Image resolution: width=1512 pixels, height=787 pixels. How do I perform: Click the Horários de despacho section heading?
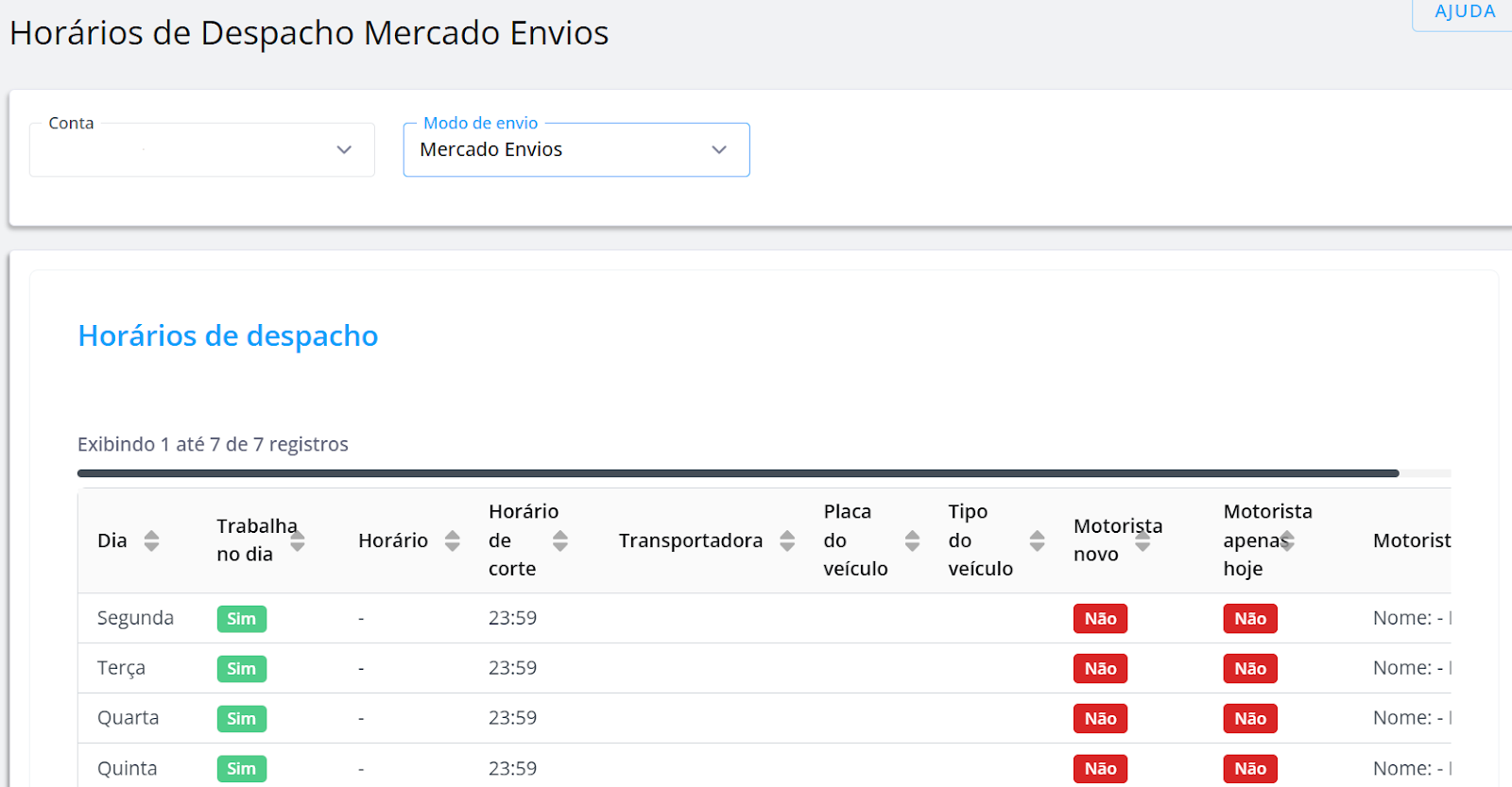click(x=228, y=336)
